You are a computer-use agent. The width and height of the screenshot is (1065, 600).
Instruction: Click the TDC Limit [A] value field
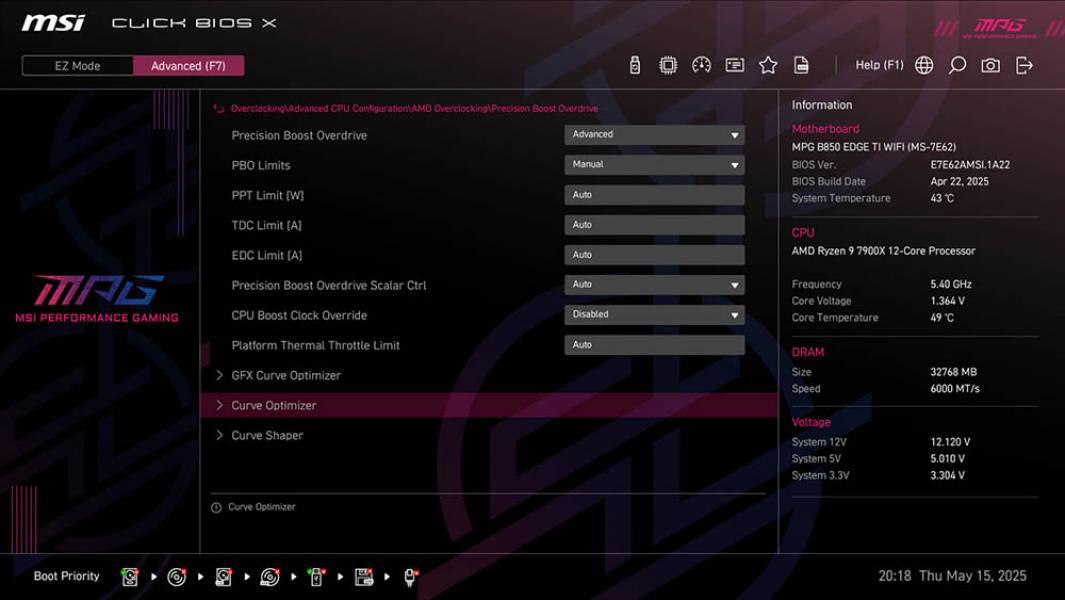pos(654,225)
